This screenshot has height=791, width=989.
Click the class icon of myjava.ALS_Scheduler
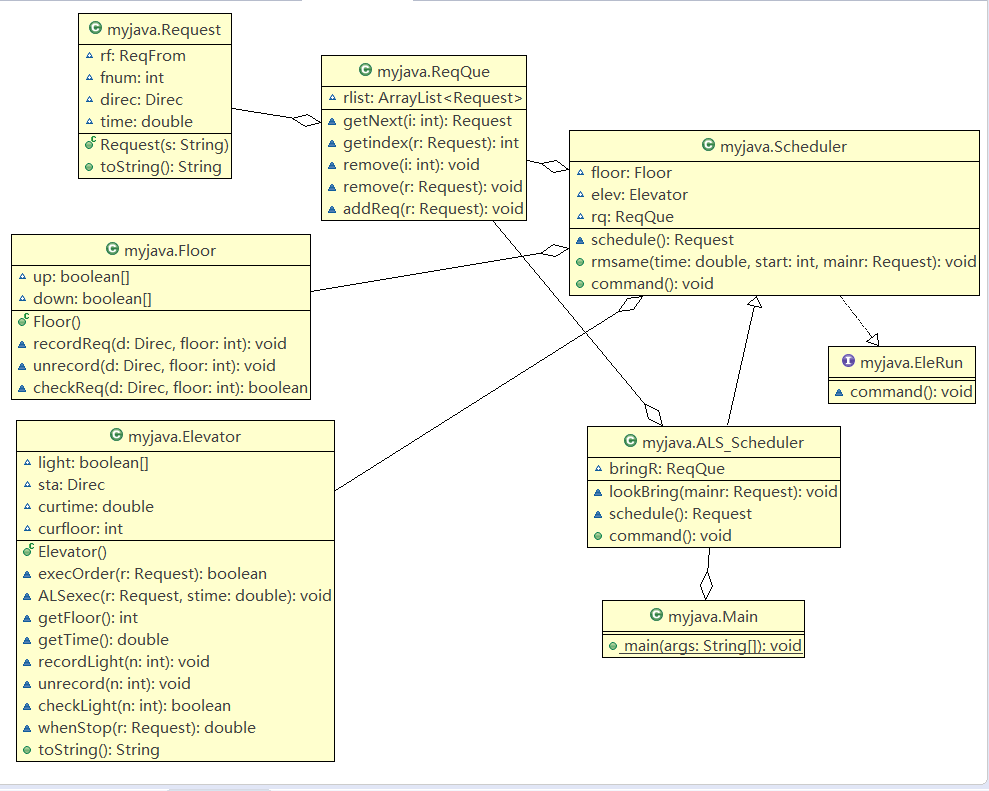click(x=630, y=441)
